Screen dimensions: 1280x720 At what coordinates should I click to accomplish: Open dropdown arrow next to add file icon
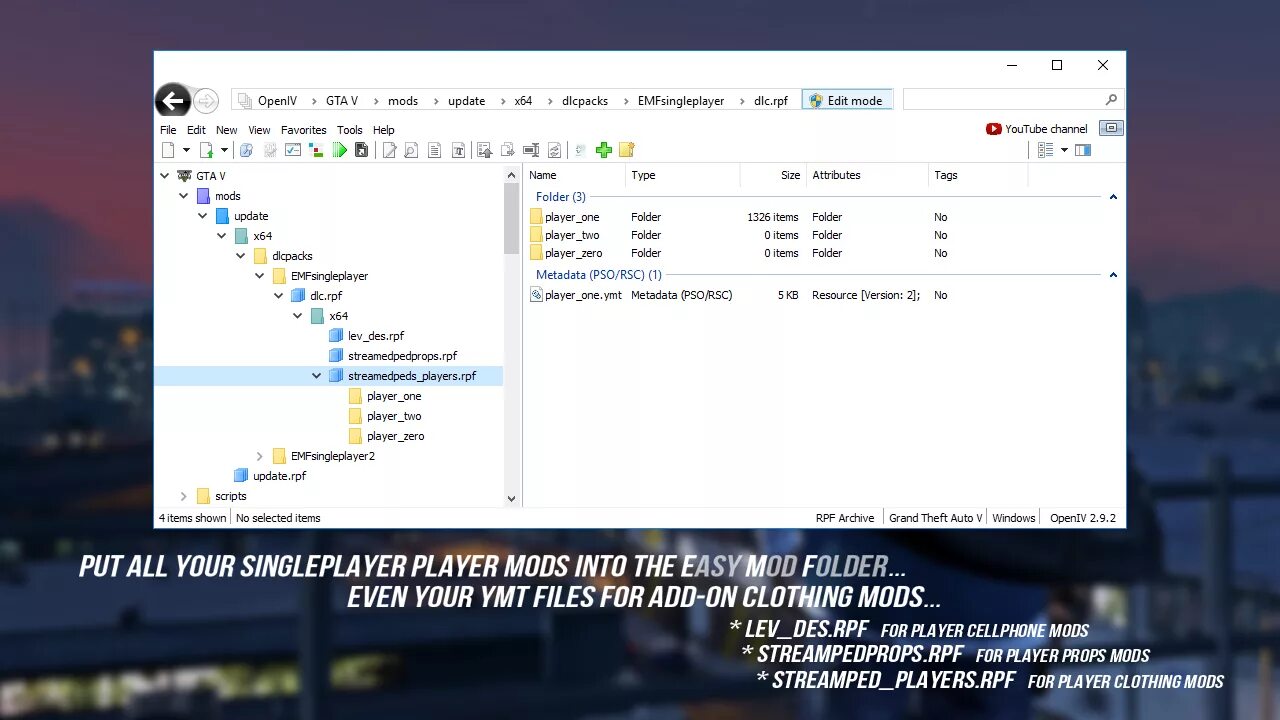[x=224, y=150]
